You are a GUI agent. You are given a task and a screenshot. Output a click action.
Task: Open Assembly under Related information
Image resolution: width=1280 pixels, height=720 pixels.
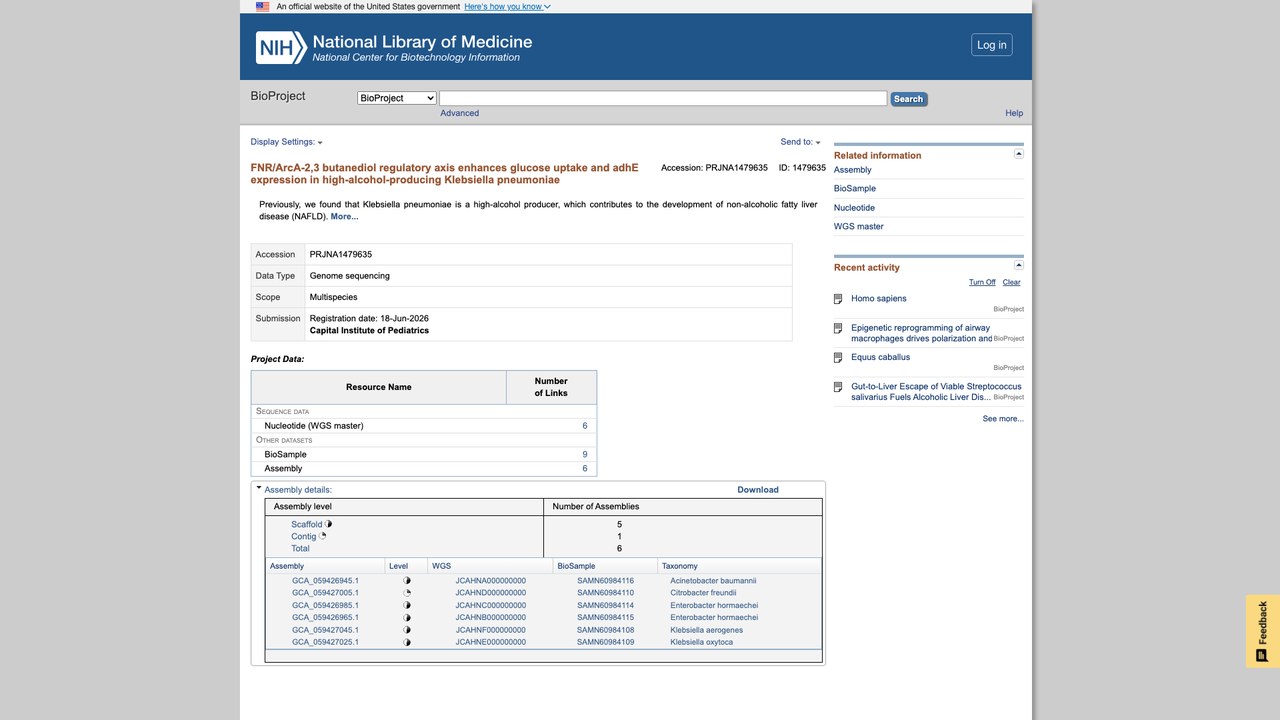(x=853, y=170)
